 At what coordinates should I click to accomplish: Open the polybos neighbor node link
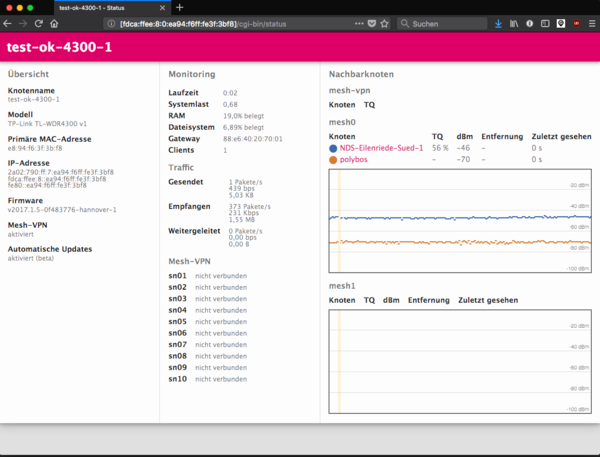[355, 159]
